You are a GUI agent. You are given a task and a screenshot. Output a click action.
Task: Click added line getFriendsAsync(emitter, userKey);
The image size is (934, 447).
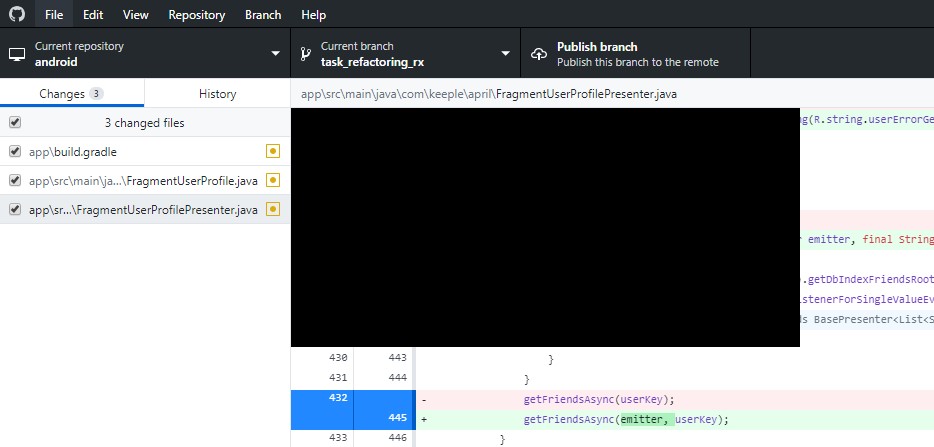click(626, 420)
